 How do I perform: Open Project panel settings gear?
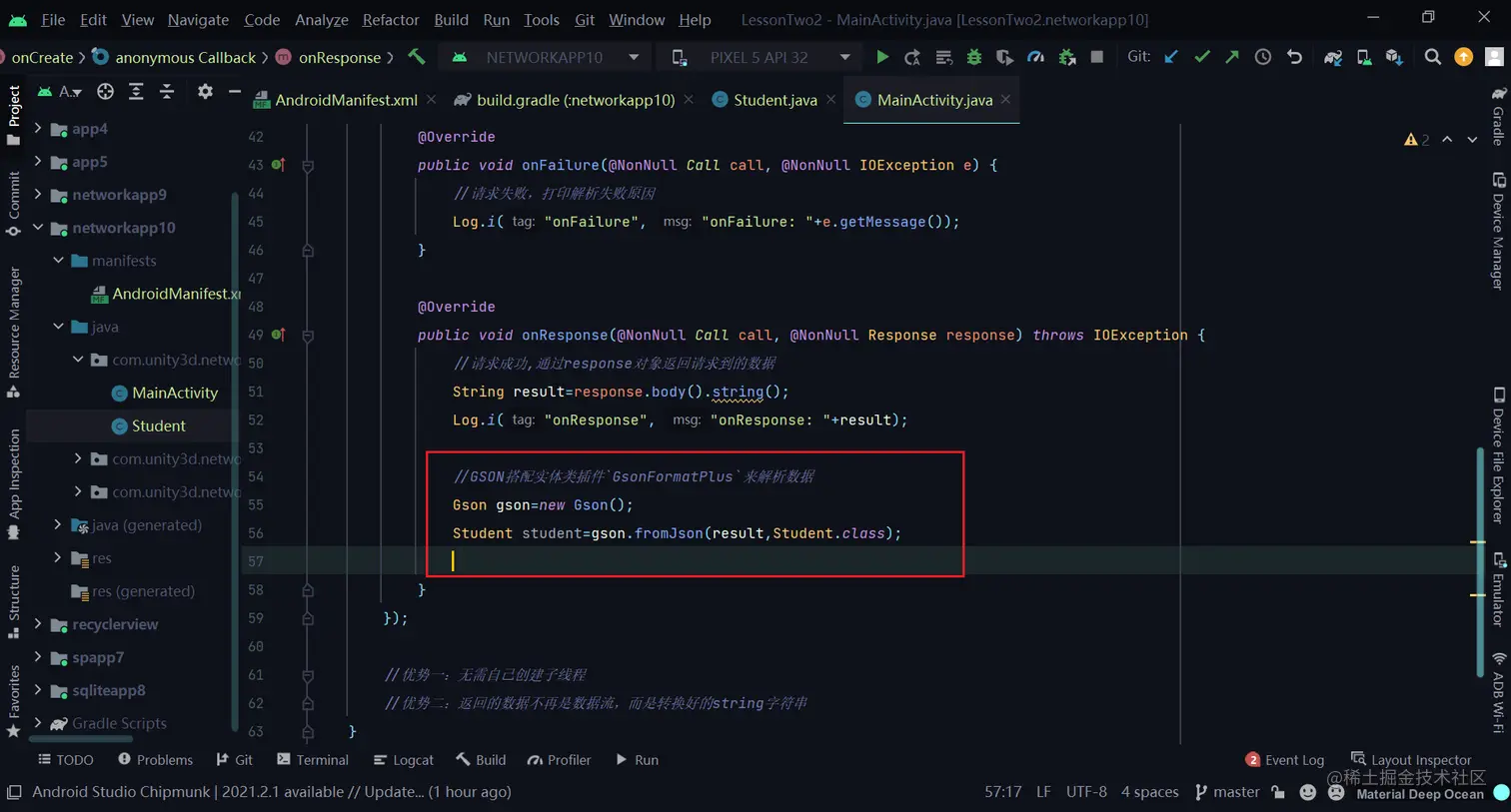pyautogui.click(x=205, y=92)
